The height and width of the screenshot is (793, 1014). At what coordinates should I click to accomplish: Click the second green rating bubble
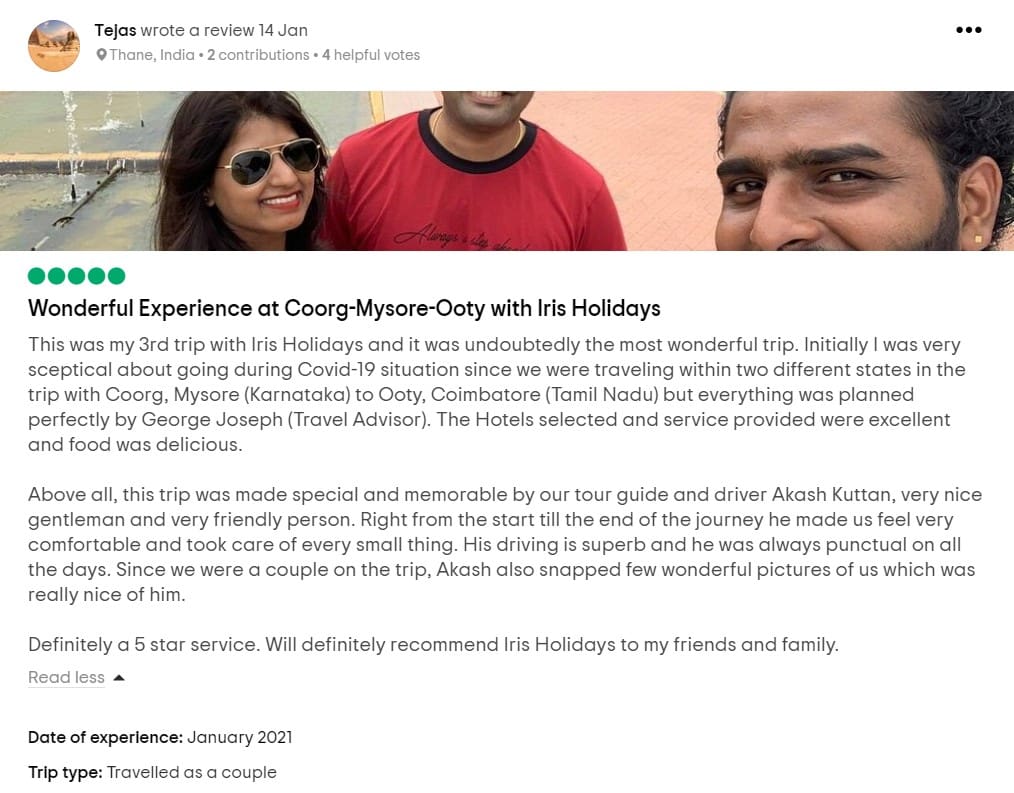(x=56, y=276)
